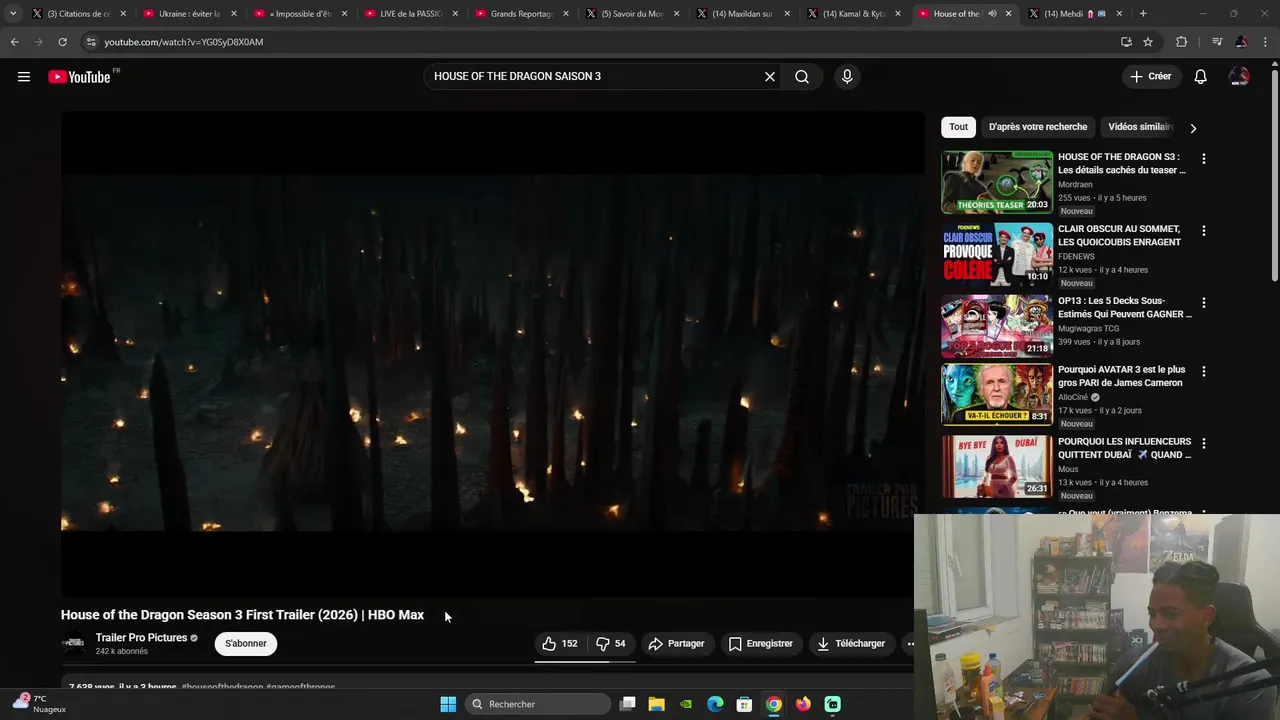Open the tab search dropdown arrow
The width and height of the screenshot is (1280, 720).
pyautogui.click(x=13, y=14)
